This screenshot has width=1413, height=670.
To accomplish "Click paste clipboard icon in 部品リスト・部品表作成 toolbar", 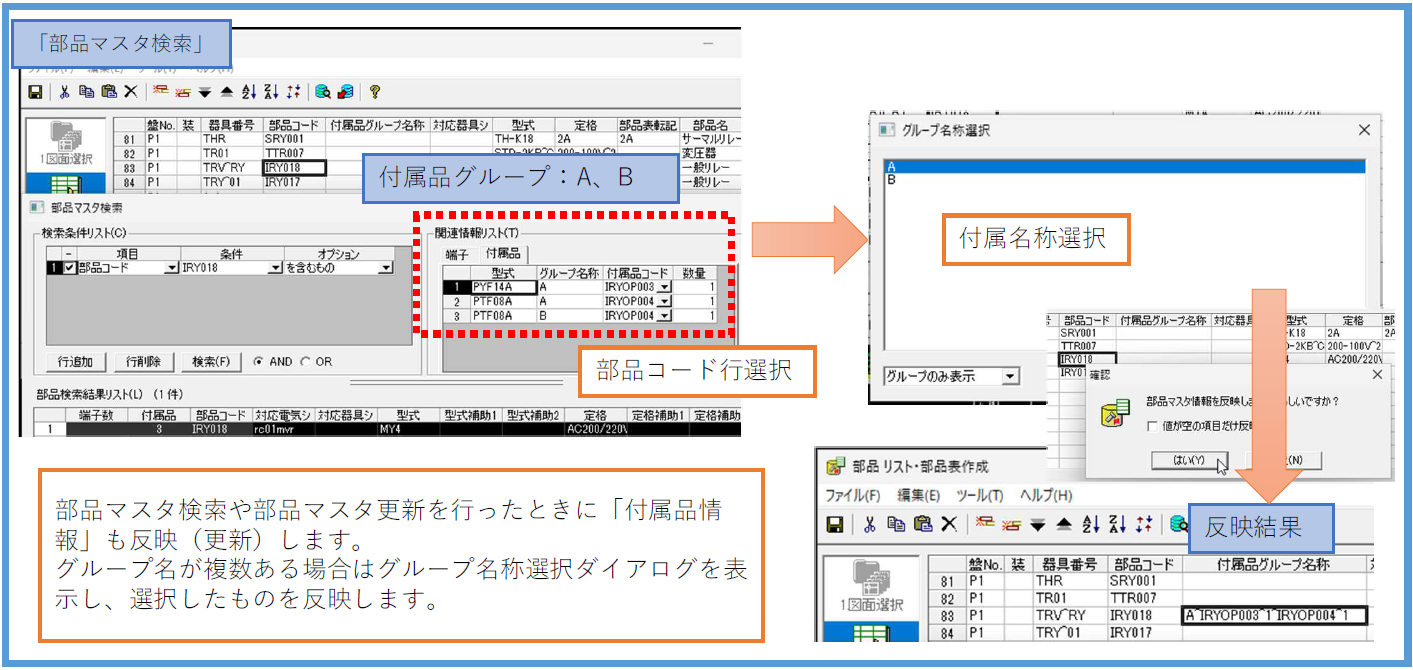I will click(x=923, y=524).
